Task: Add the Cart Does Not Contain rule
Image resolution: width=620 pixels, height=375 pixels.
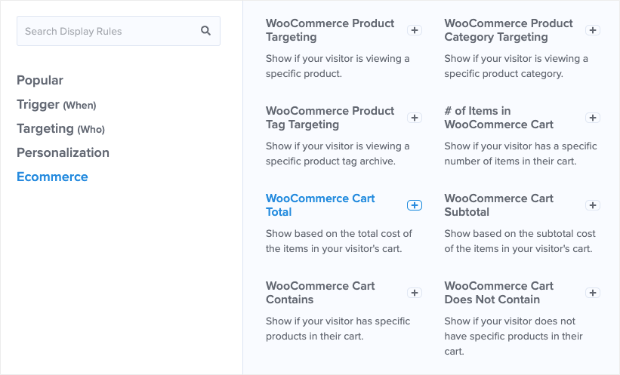Action: [x=592, y=293]
